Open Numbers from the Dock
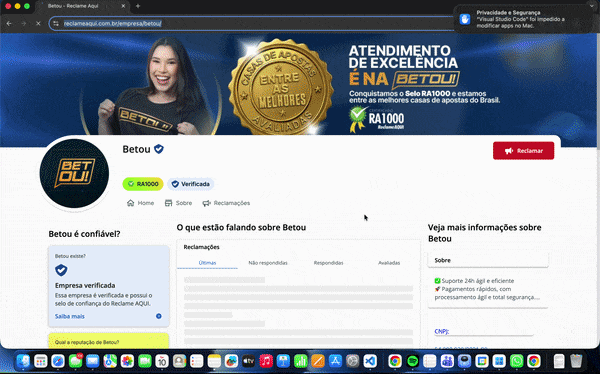 point(301,361)
